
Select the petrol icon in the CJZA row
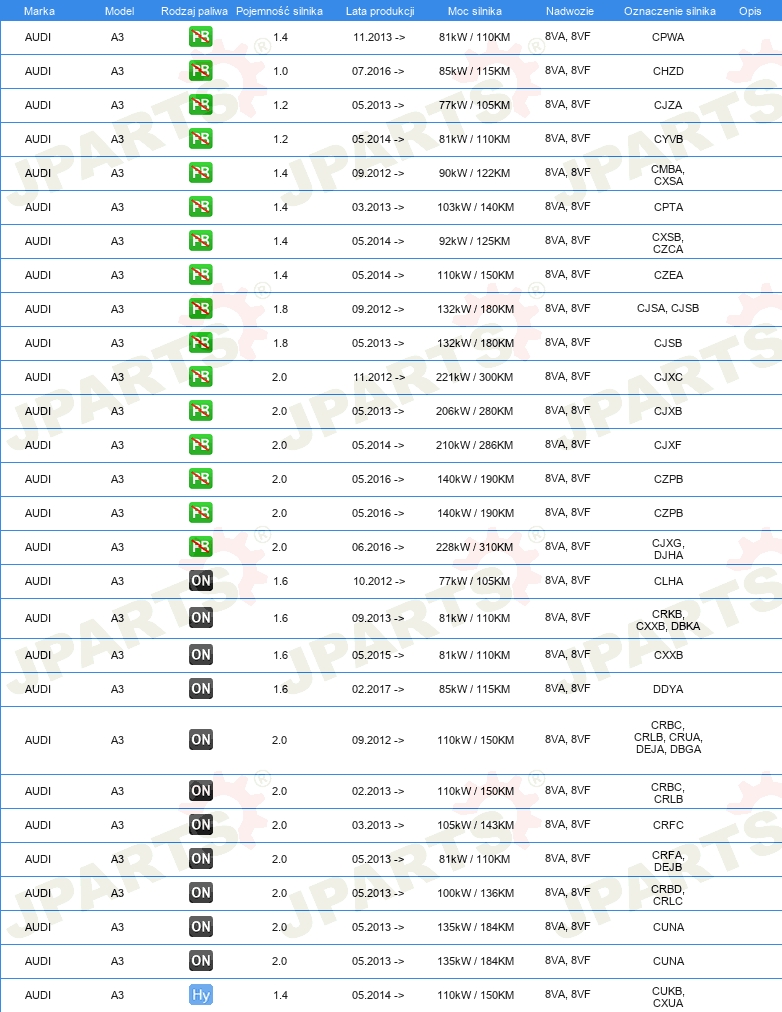[201, 105]
